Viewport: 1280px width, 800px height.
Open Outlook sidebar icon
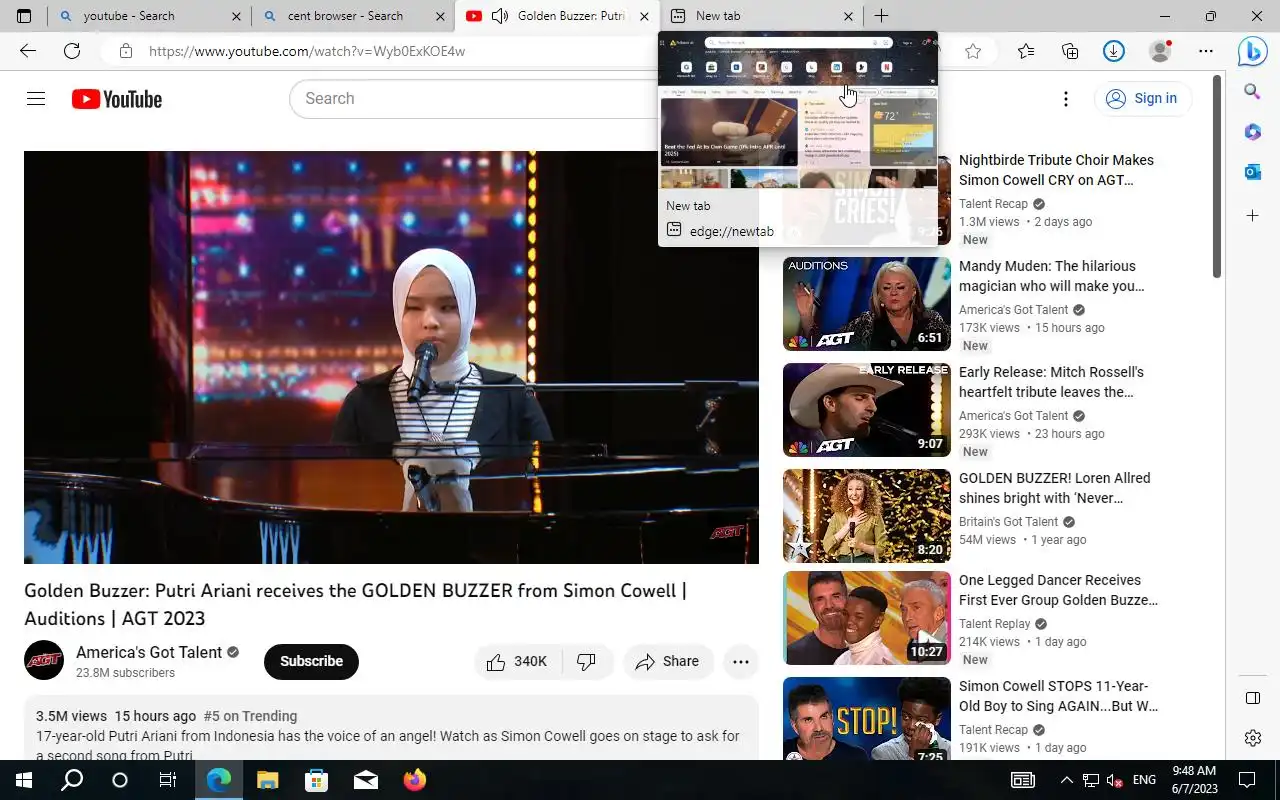(1252, 172)
